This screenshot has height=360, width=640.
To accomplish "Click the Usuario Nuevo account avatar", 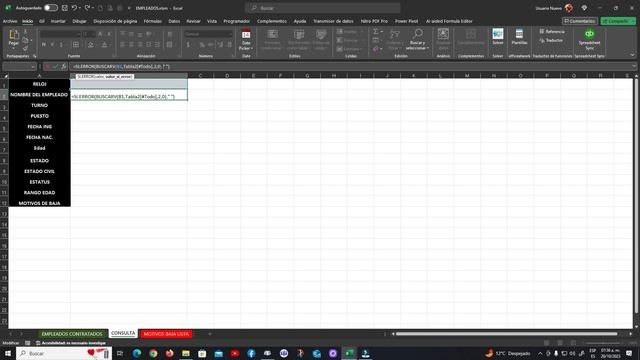I will tap(568, 8).
